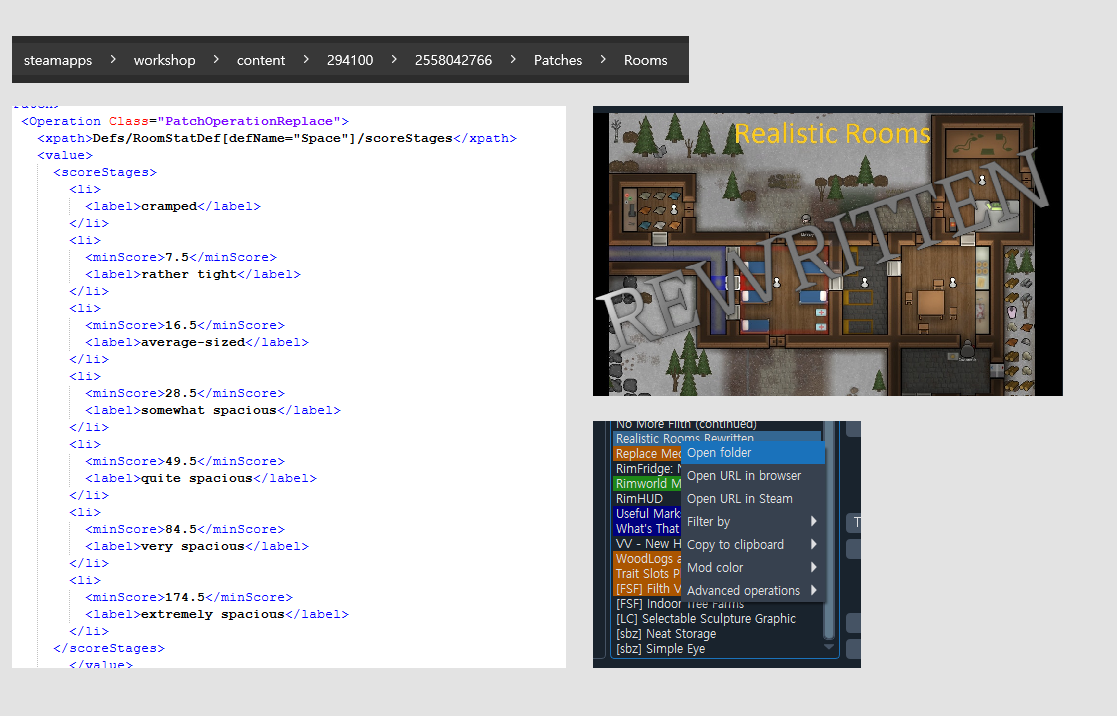Click the minScore 28.5 line
Viewport: 1117px width, 716px height.
pos(185,393)
